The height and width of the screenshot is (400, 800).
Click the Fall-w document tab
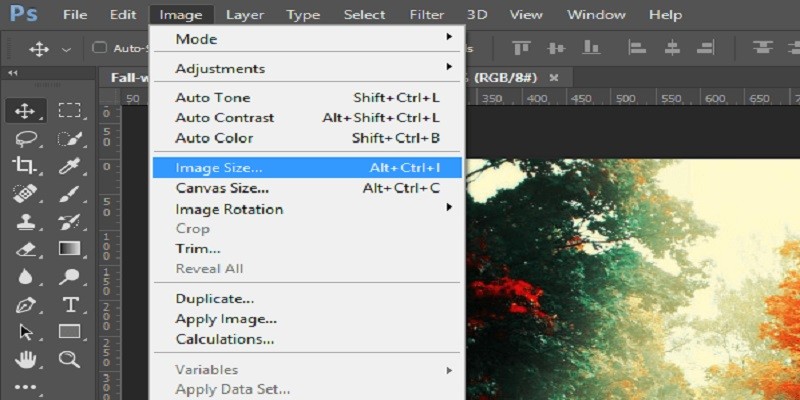coord(130,78)
